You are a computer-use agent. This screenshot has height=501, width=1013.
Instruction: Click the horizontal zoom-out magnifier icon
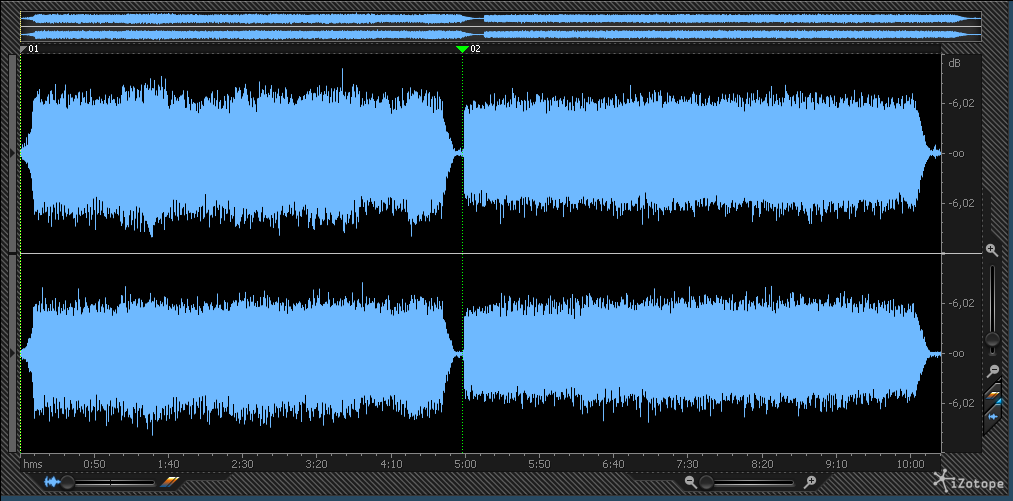click(690, 482)
